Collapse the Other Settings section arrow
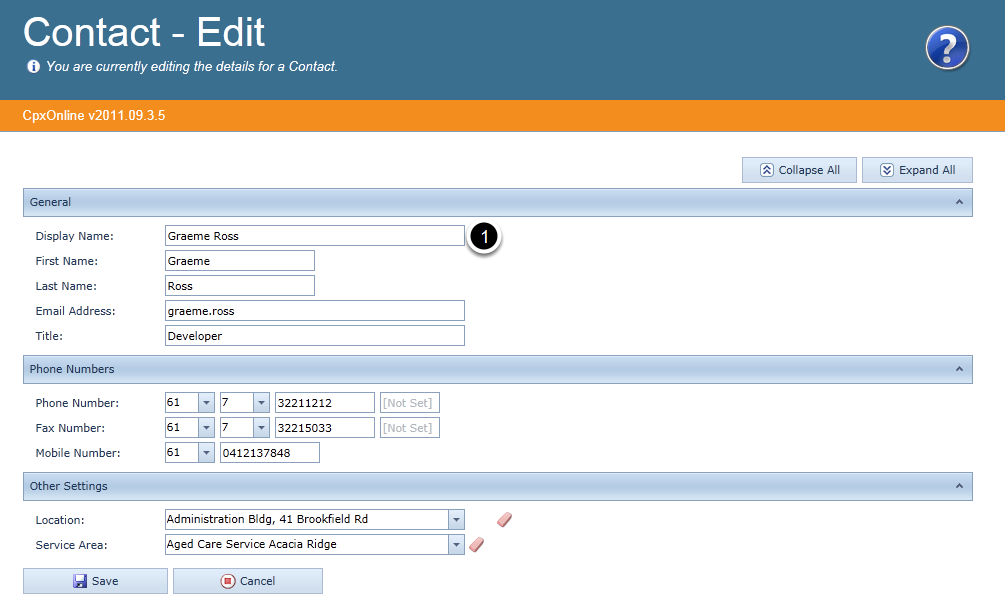 pos(959,486)
